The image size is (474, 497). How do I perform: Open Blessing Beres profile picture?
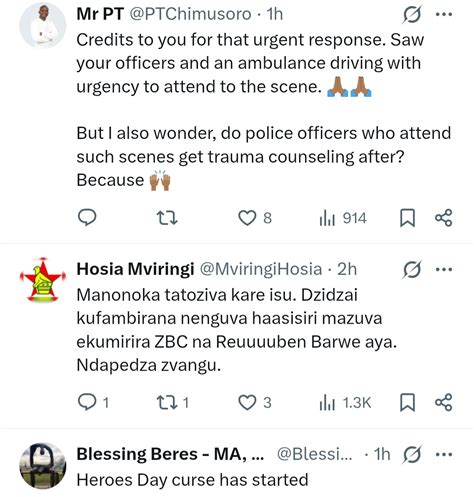pos(43,466)
